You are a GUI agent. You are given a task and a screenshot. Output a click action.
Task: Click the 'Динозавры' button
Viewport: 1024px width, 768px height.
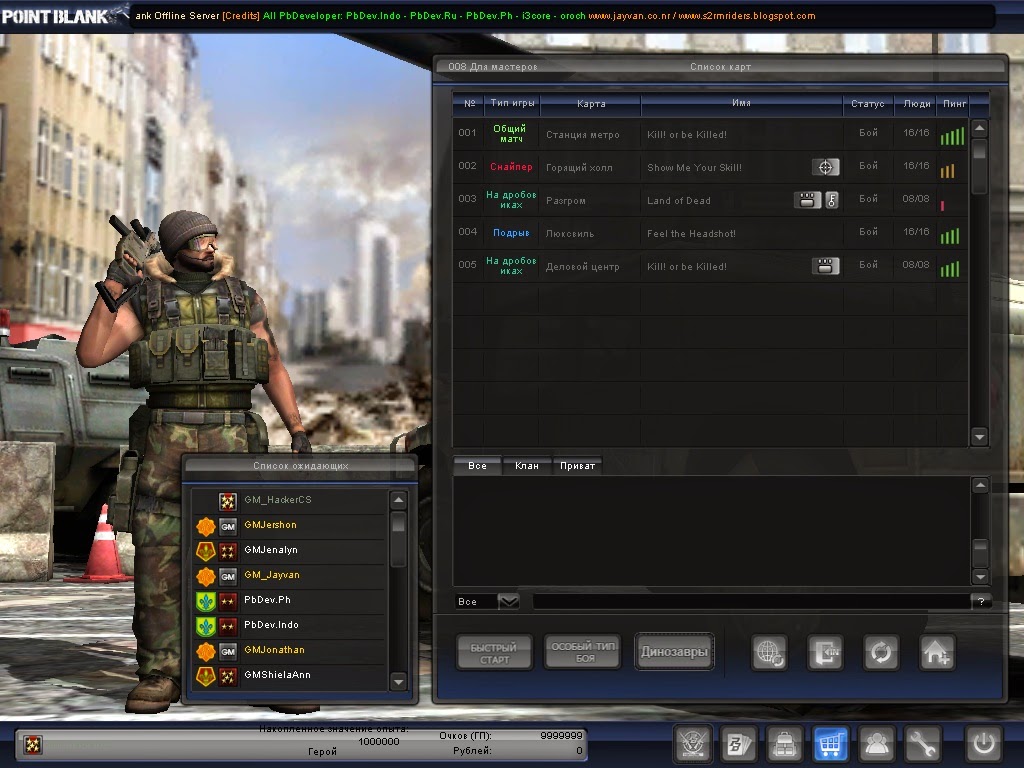pyautogui.click(x=674, y=652)
